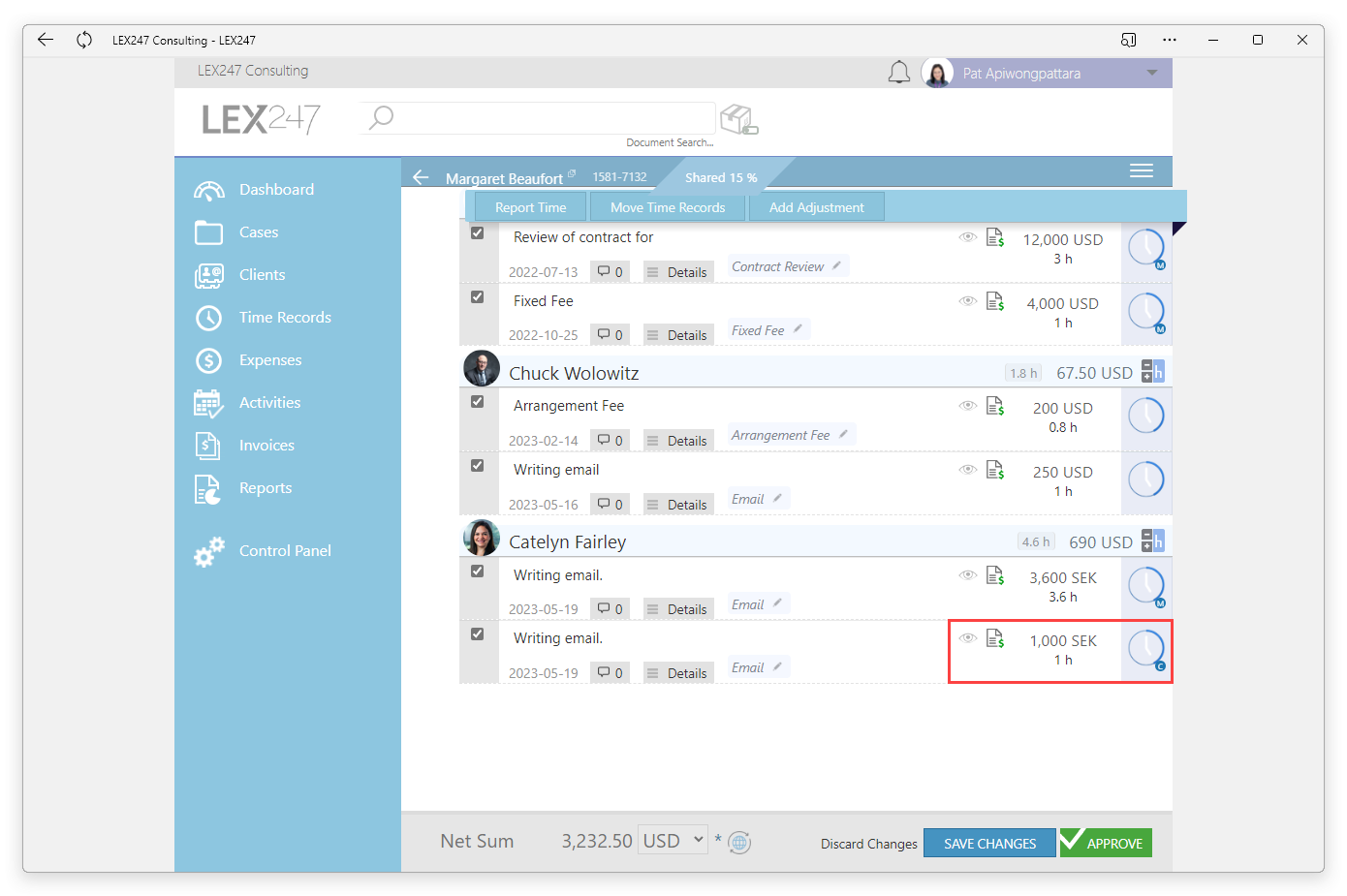Uncheck the Fixed Fee row checkbox
Image resolution: width=1347 pixels, height=896 pixels.
477,297
